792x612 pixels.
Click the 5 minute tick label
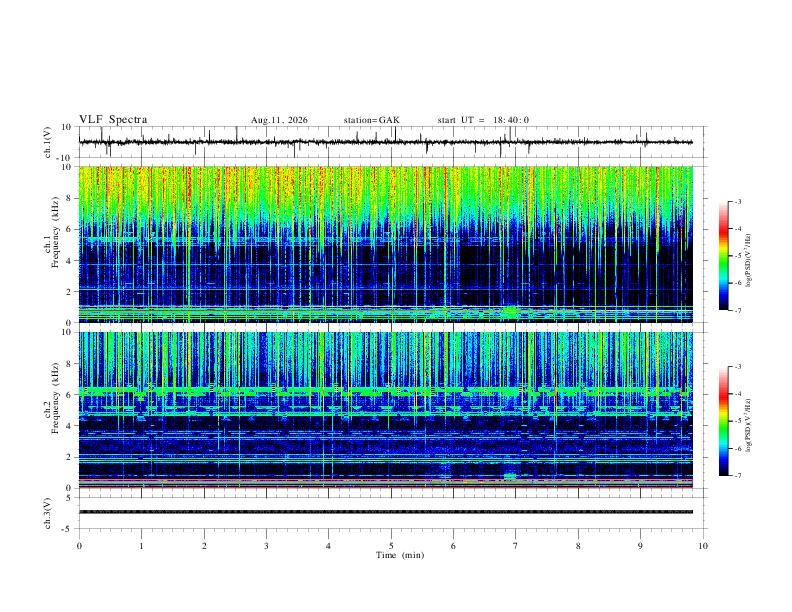[391, 546]
